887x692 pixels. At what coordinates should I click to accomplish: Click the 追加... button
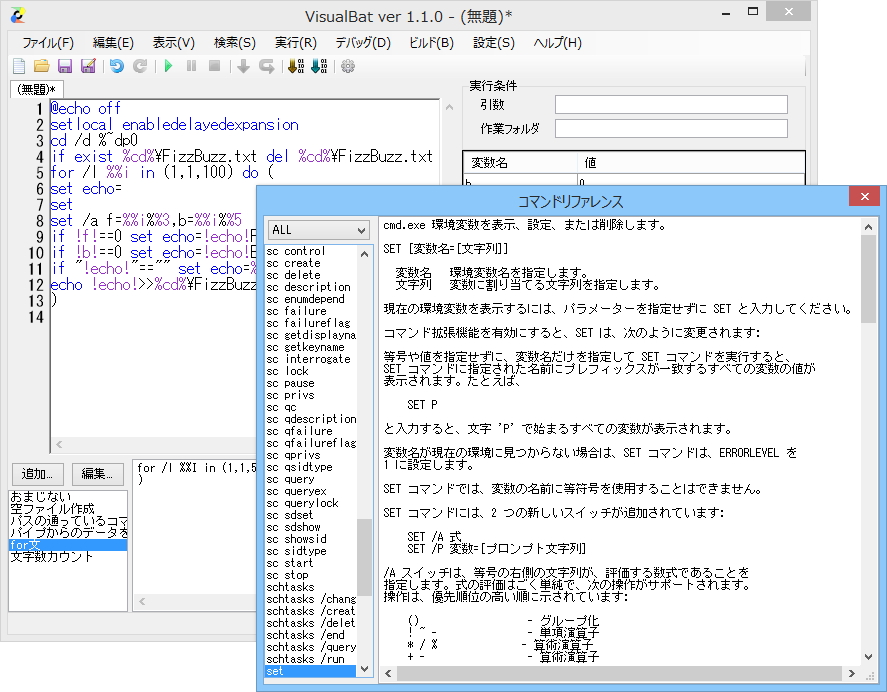[x=38, y=474]
